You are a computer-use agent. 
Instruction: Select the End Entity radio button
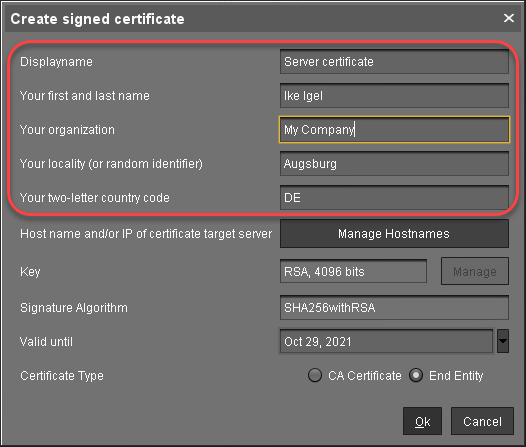(x=416, y=375)
